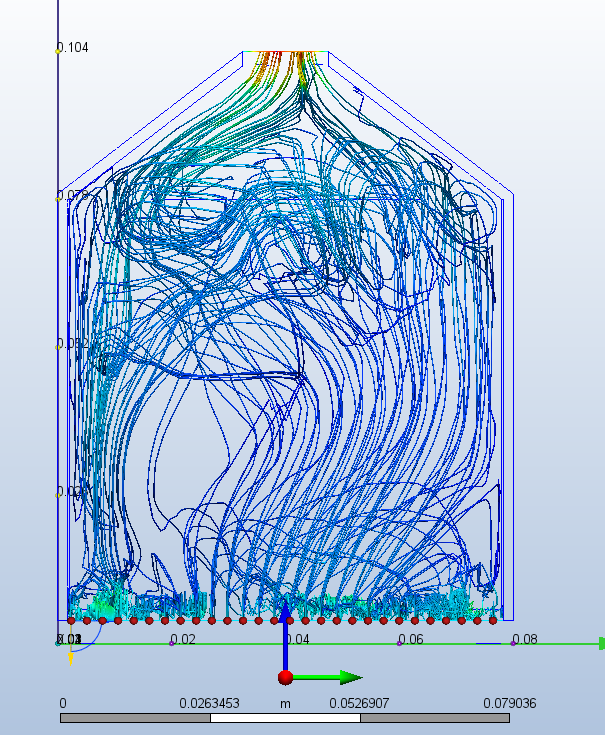Screen dimensions: 605x735
Task: Click the 0.104 label on vertical axis
Action: tap(74, 48)
